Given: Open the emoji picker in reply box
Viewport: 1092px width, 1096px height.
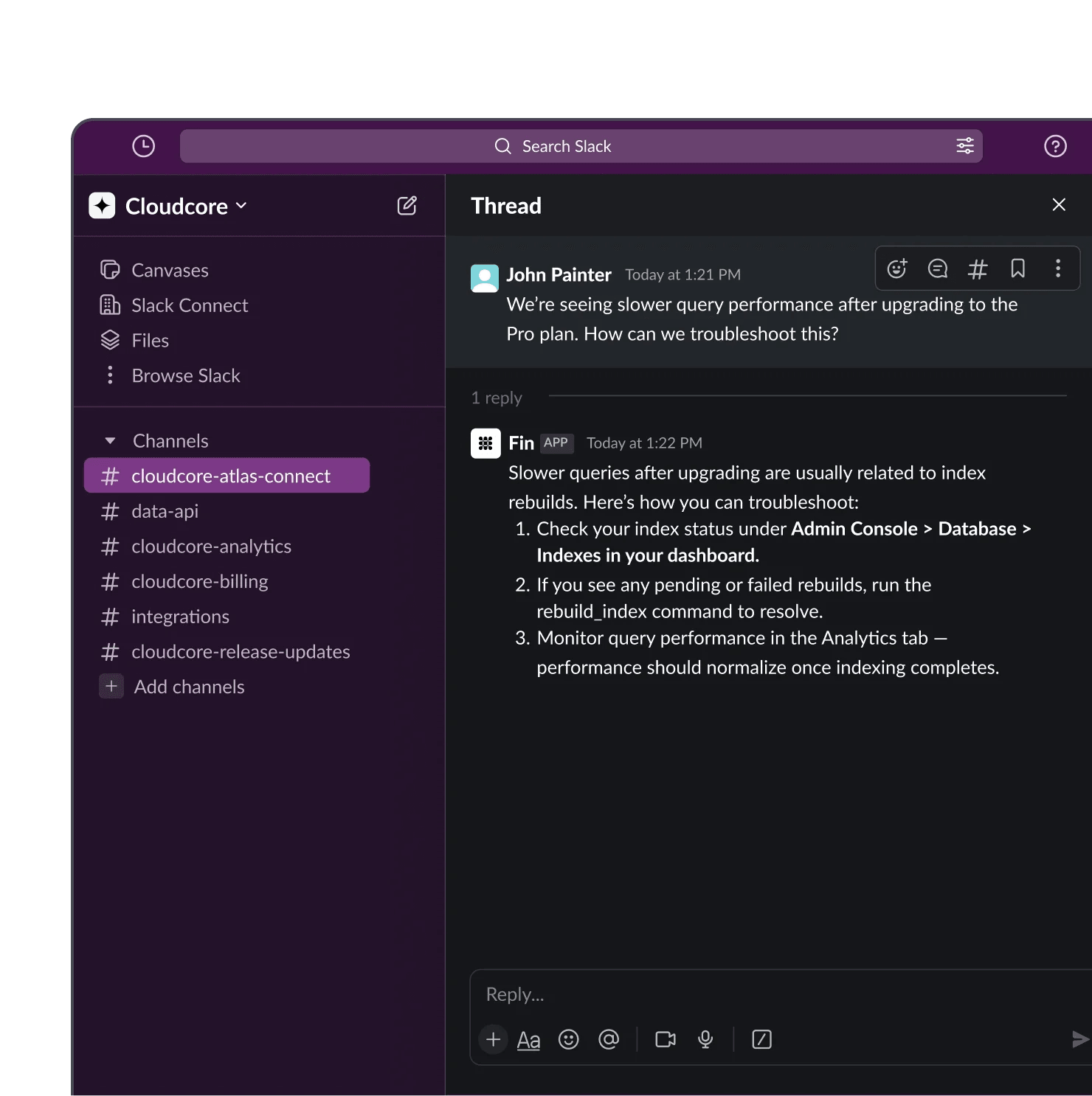Looking at the screenshot, I should pos(568,1040).
